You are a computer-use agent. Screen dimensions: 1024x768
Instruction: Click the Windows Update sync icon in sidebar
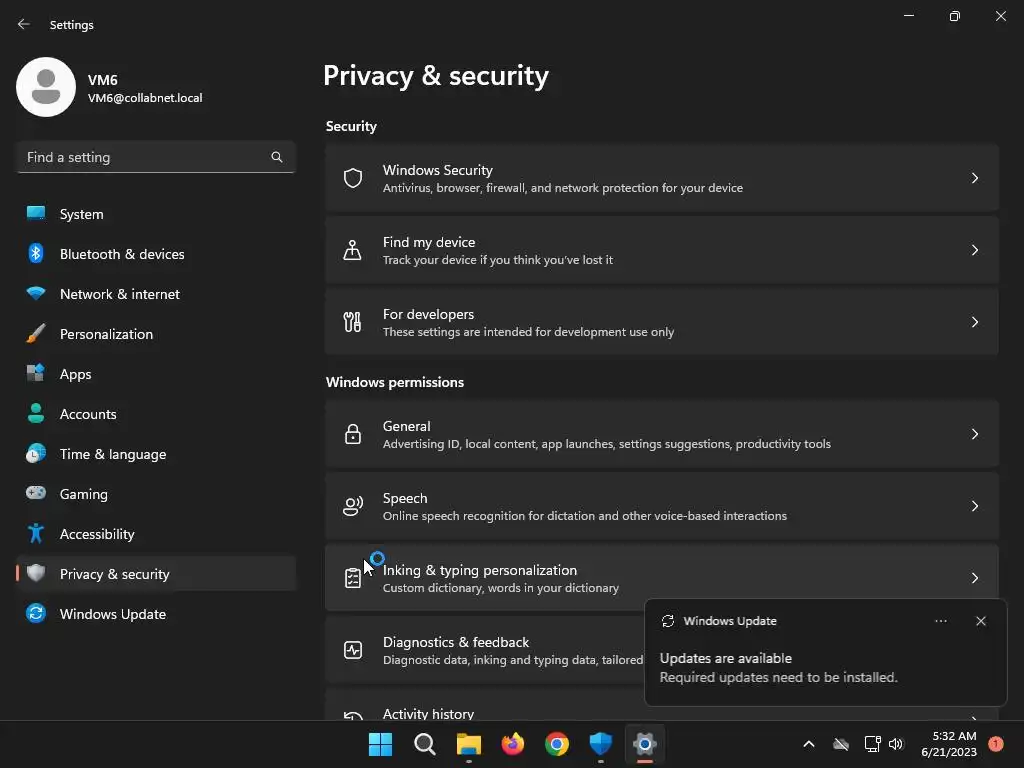coord(36,613)
